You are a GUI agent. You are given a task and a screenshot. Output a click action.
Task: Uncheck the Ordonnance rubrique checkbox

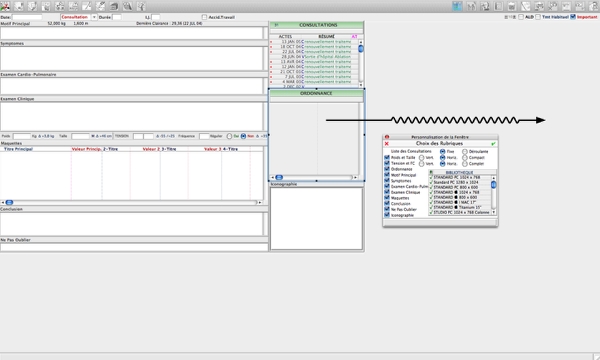pos(387,169)
